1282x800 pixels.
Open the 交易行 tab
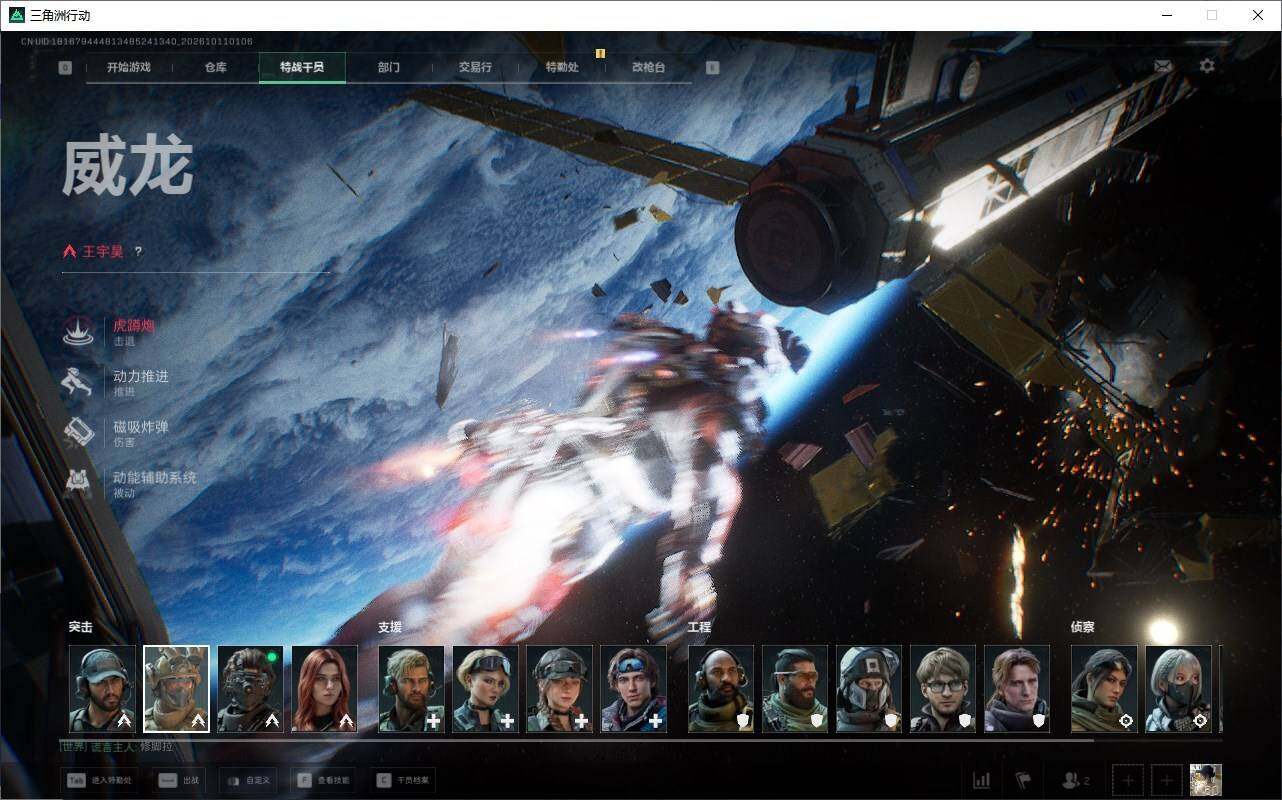click(x=475, y=67)
